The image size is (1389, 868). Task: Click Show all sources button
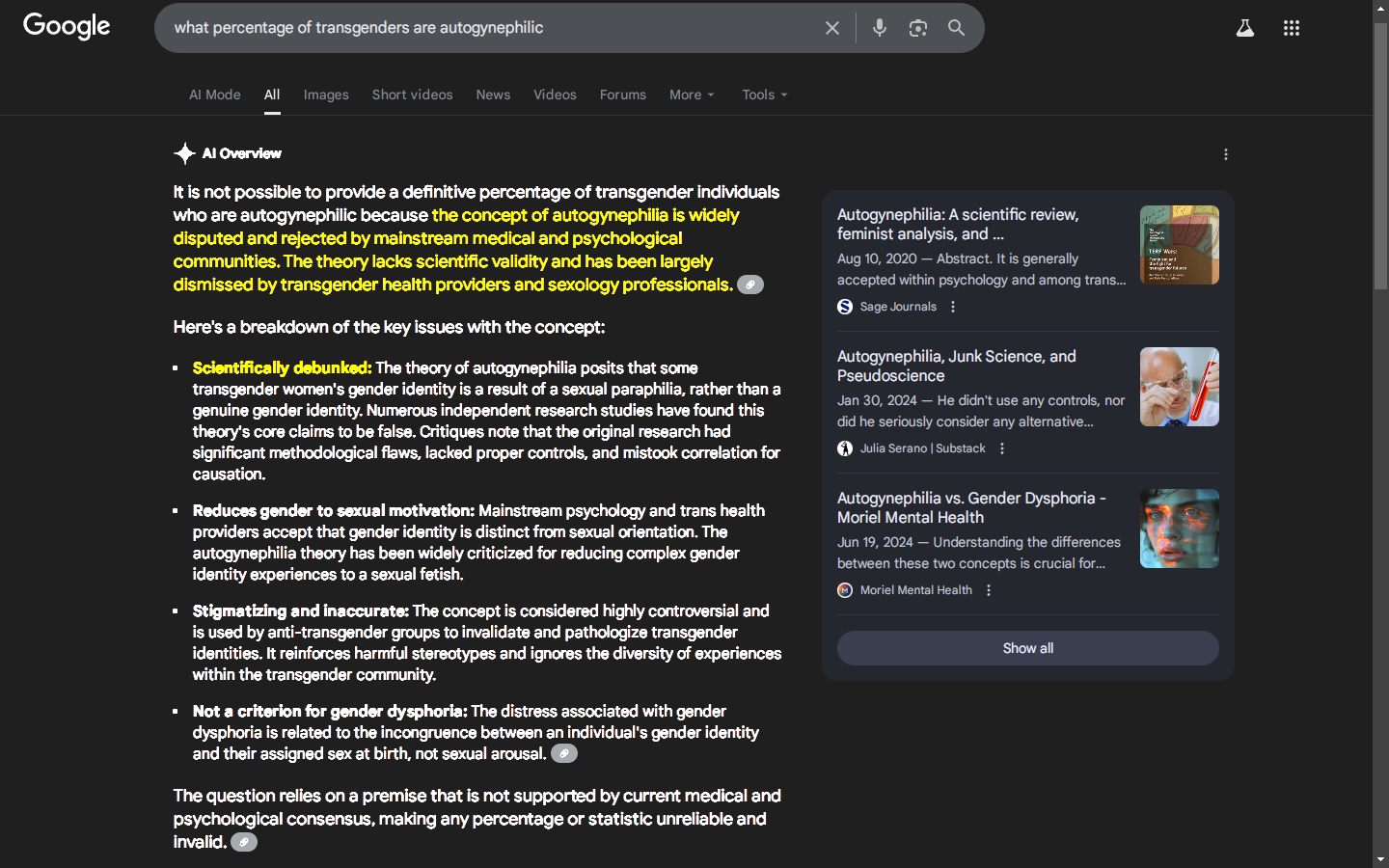(1028, 648)
